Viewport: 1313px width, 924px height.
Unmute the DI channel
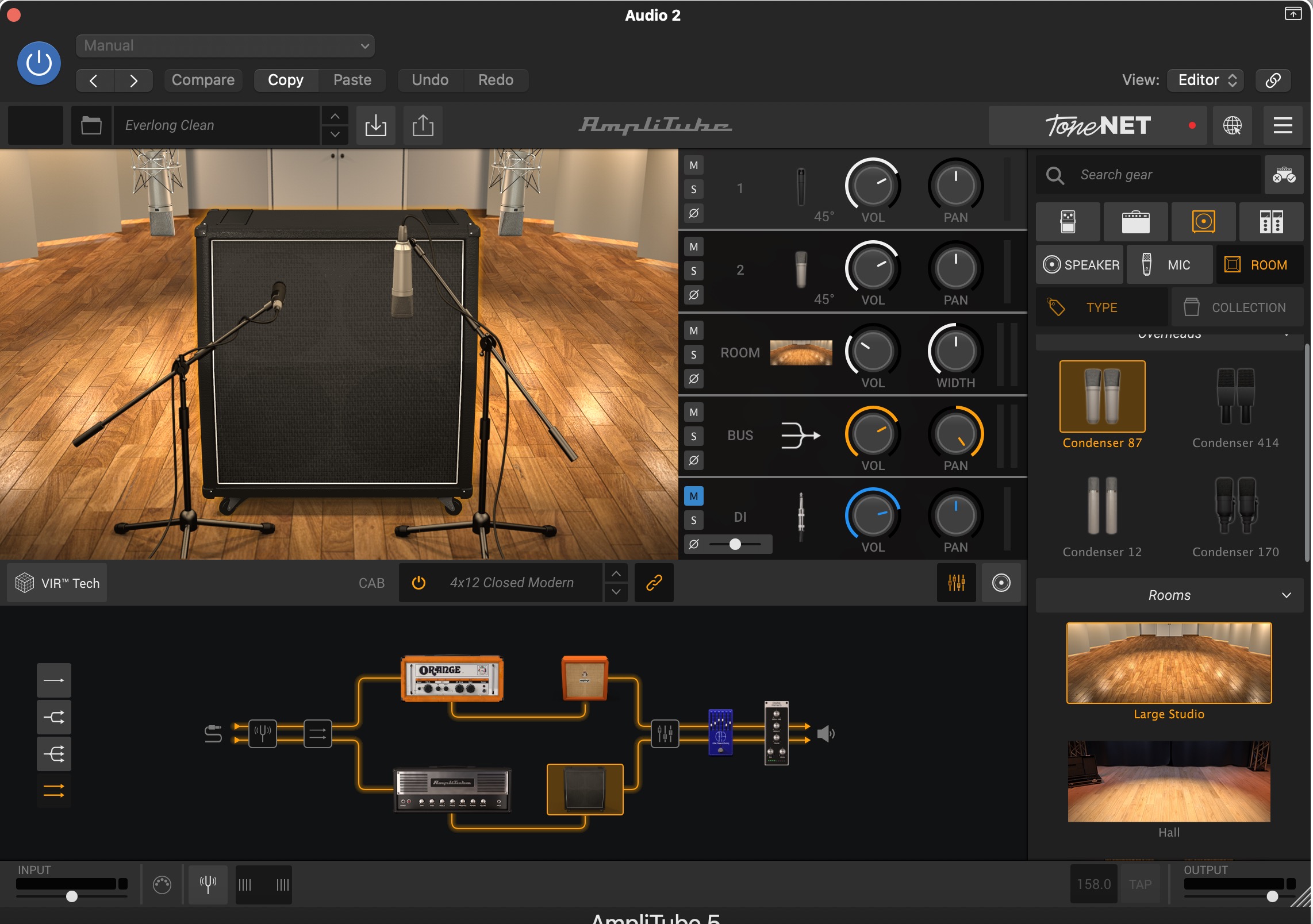coord(694,496)
